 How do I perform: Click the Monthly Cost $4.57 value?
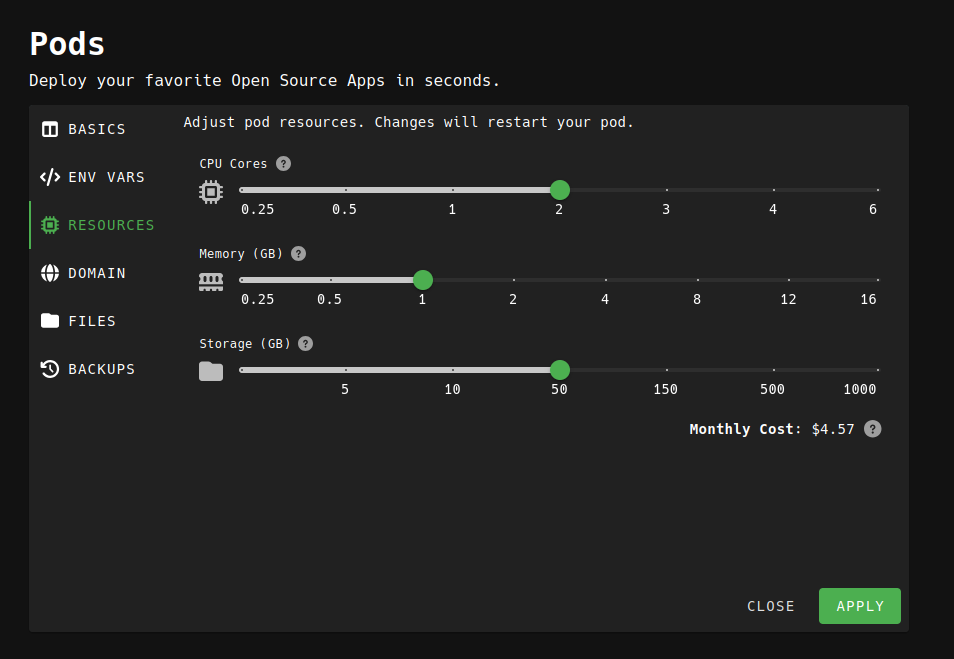point(833,429)
